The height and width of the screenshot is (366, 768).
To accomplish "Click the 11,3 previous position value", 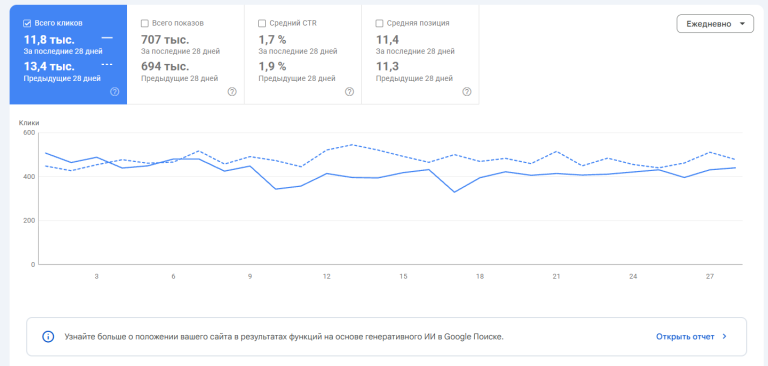I will 387,67.
